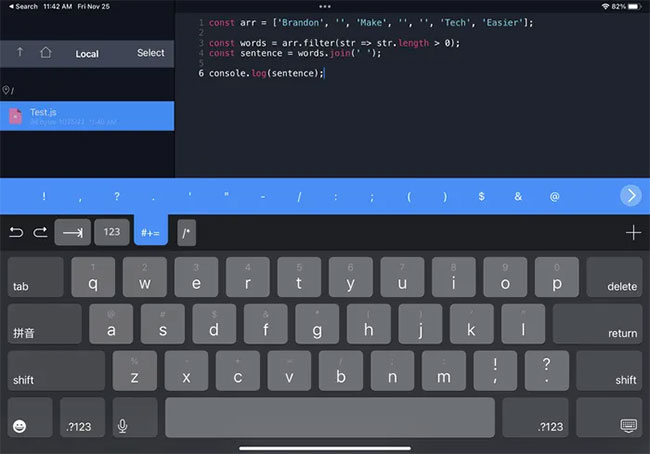Add a new snippet with plus icon
This screenshot has height=454, width=650.
pyautogui.click(x=633, y=233)
